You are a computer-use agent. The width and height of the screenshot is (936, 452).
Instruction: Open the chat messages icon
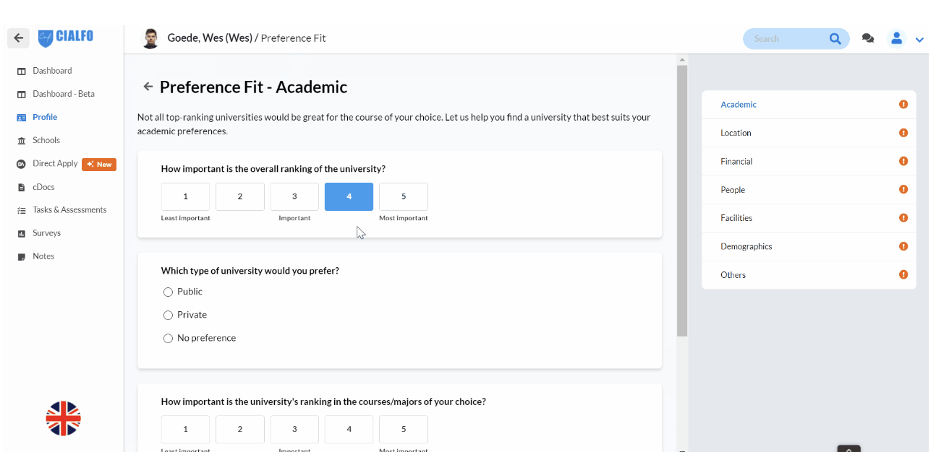[x=868, y=39]
